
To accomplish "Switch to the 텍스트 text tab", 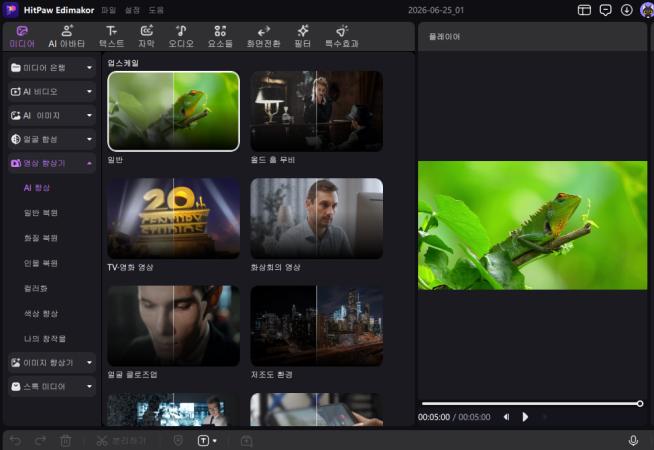I will click(111, 36).
